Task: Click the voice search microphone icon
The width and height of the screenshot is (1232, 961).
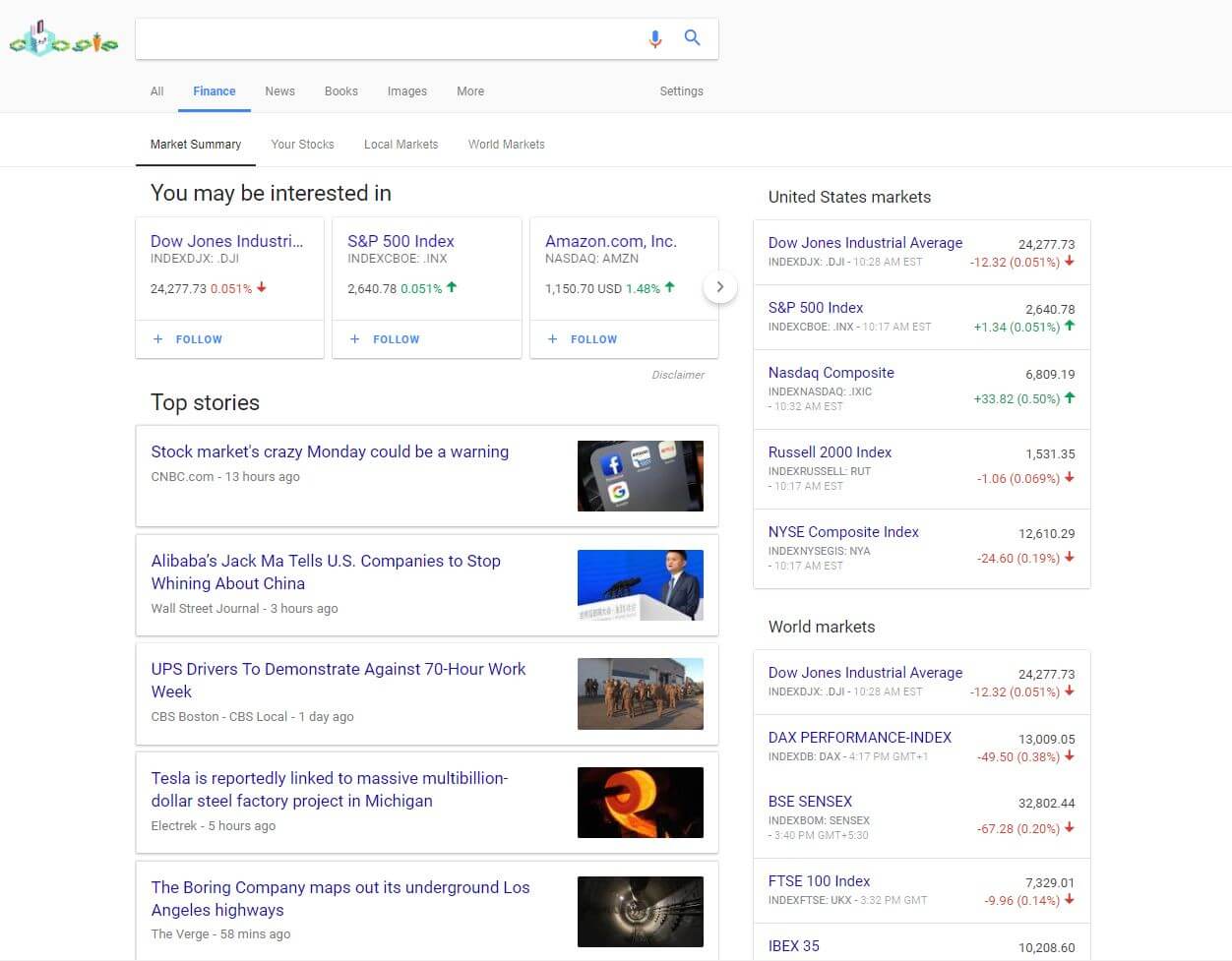Action: point(655,39)
